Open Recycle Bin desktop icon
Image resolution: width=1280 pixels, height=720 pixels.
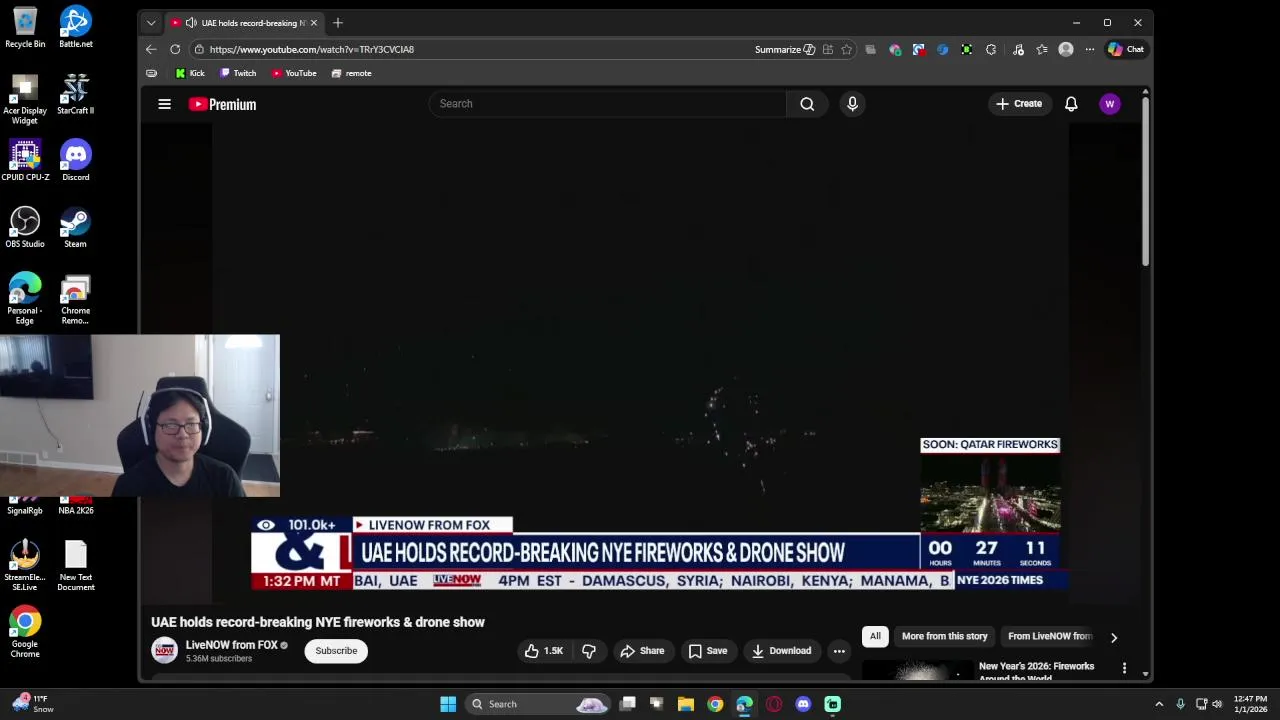[x=25, y=27]
